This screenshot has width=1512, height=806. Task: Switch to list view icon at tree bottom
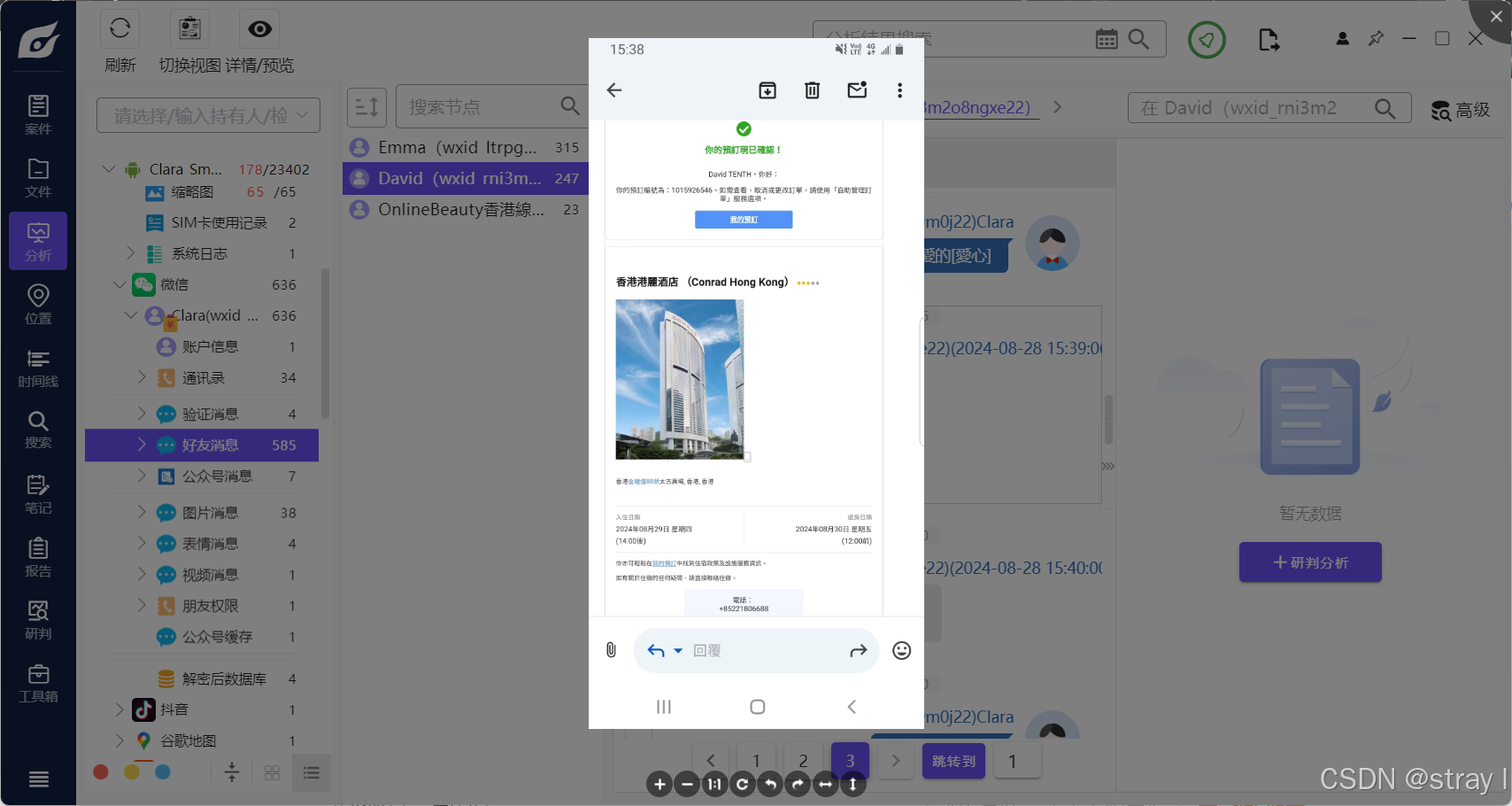[311, 773]
